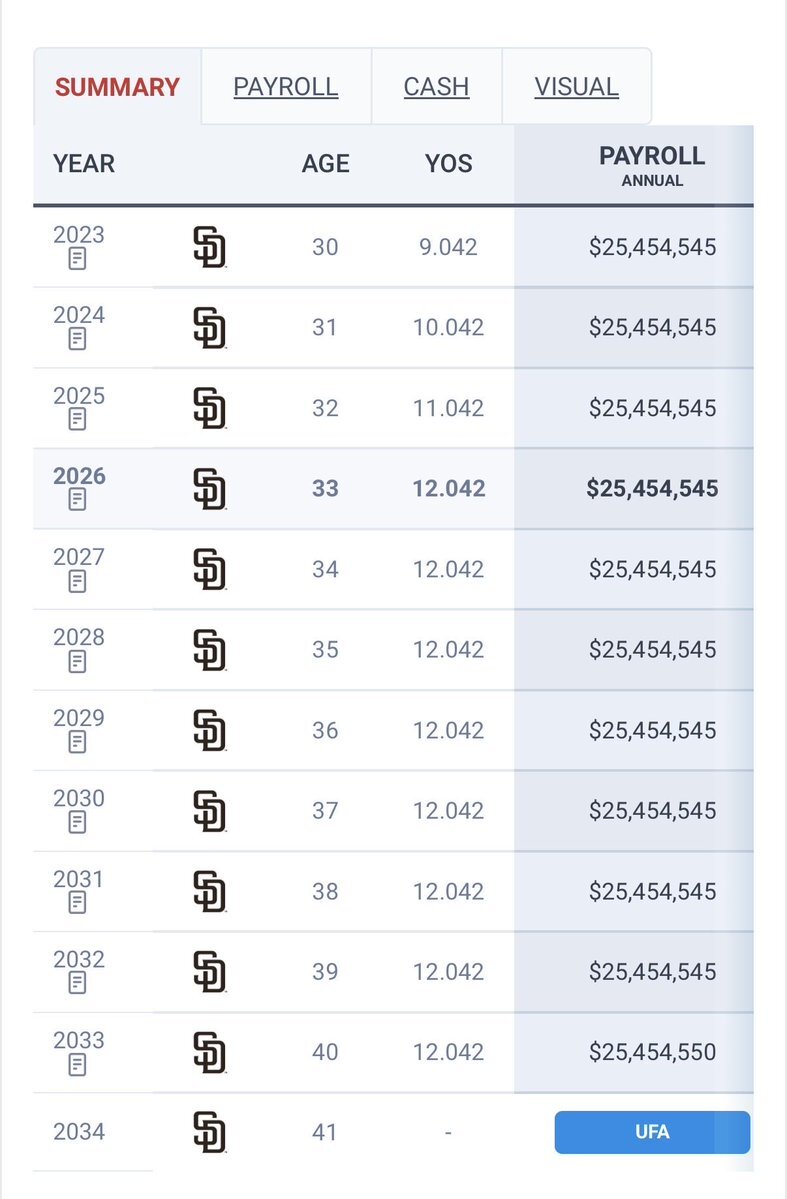787x1199 pixels.
Task: Click the 2029 payroll amount $25,454,545
Action: (x=652, y=730)
